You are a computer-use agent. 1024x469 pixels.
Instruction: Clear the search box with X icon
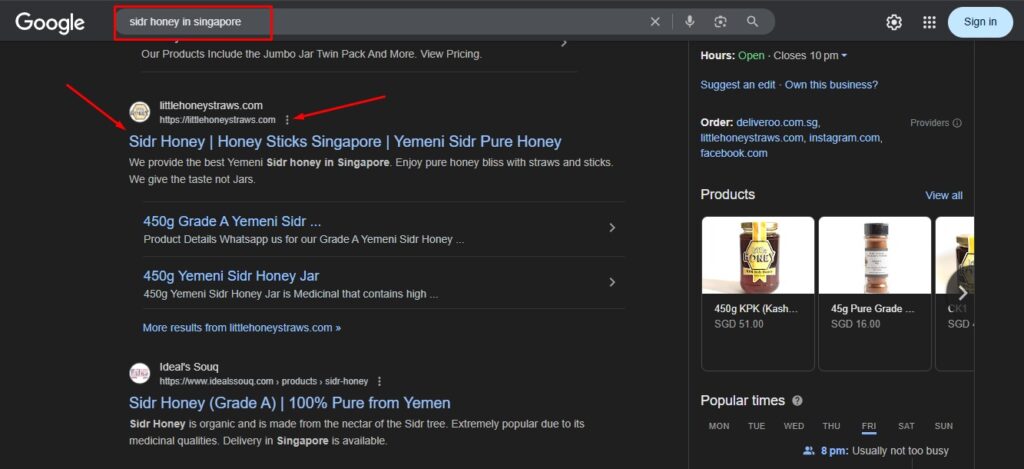click(655, 22)
